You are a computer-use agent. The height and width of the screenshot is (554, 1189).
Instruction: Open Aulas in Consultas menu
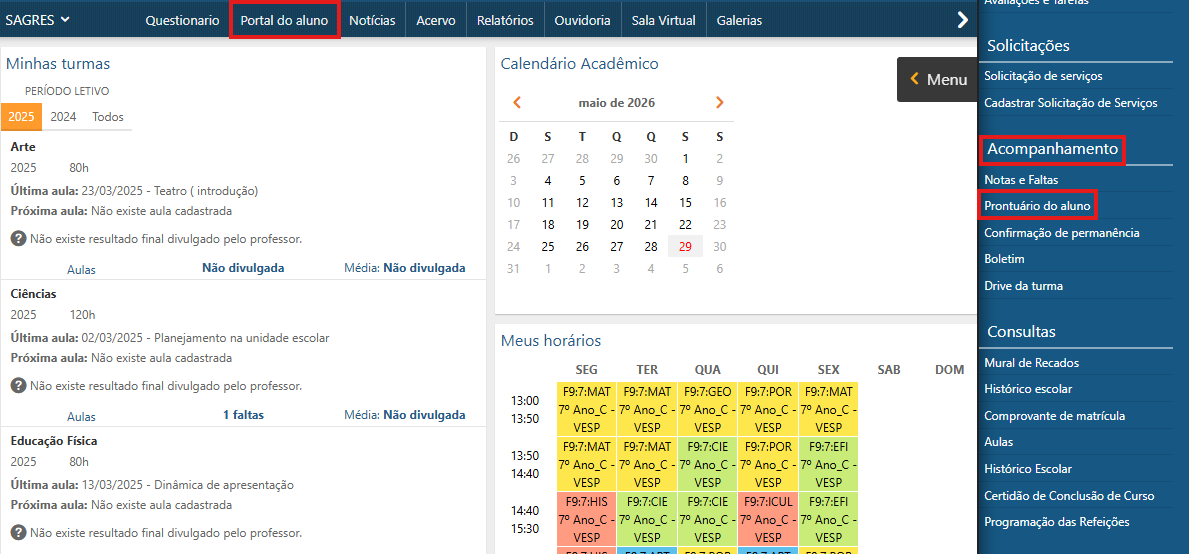(x=998, y=442)
